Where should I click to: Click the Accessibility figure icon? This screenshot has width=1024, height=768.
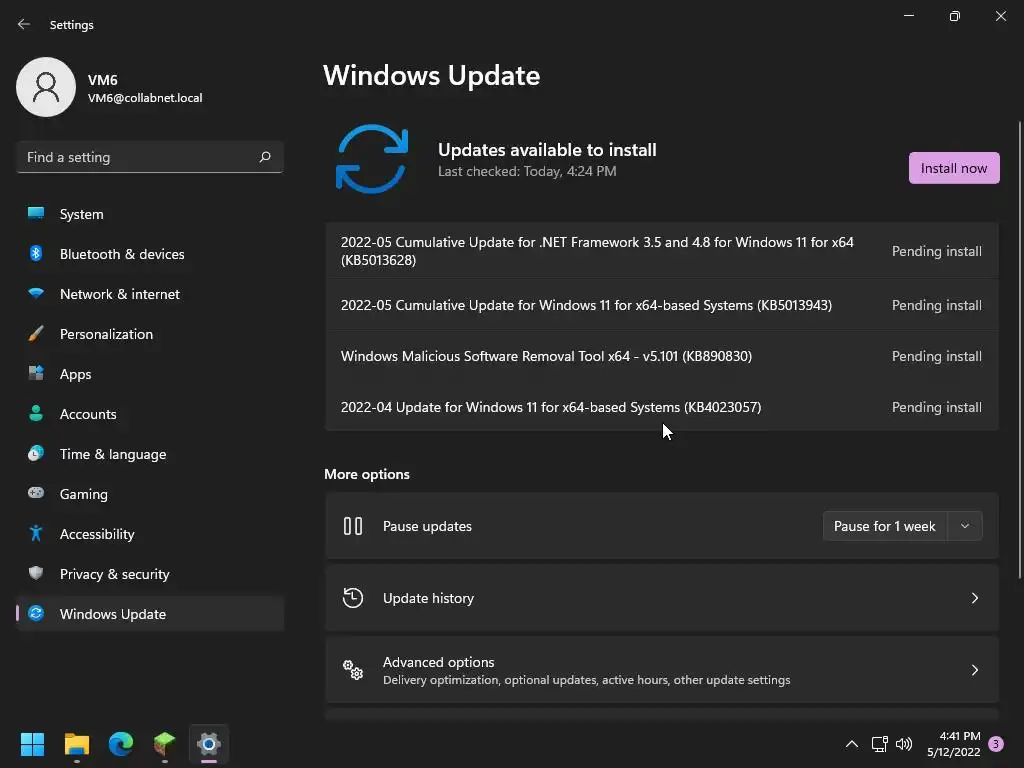pos(36,534)
